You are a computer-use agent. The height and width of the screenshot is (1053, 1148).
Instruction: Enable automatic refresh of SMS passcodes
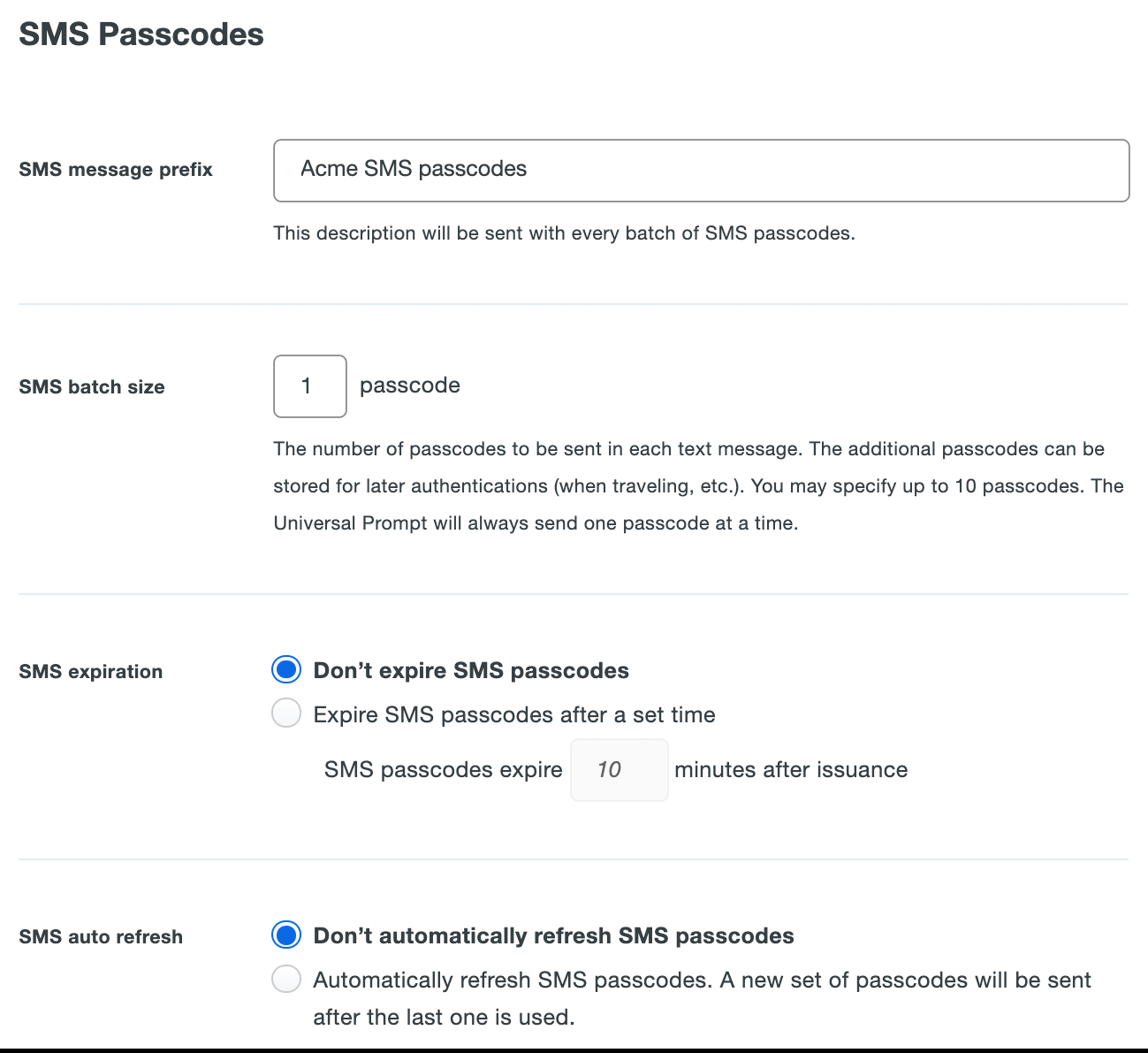[x=286, y=979]
